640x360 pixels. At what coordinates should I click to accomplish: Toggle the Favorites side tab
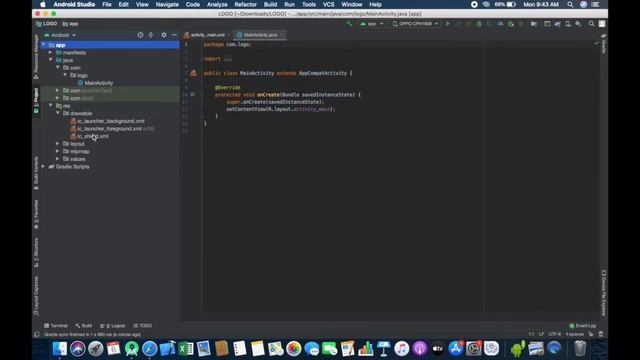tap(36, 214)
